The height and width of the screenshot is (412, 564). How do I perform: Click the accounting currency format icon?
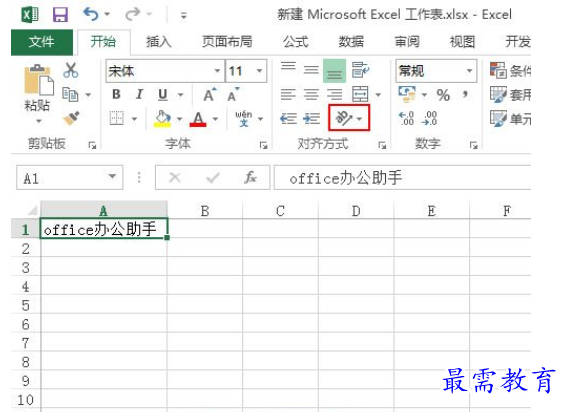click(x=407, y=94)
